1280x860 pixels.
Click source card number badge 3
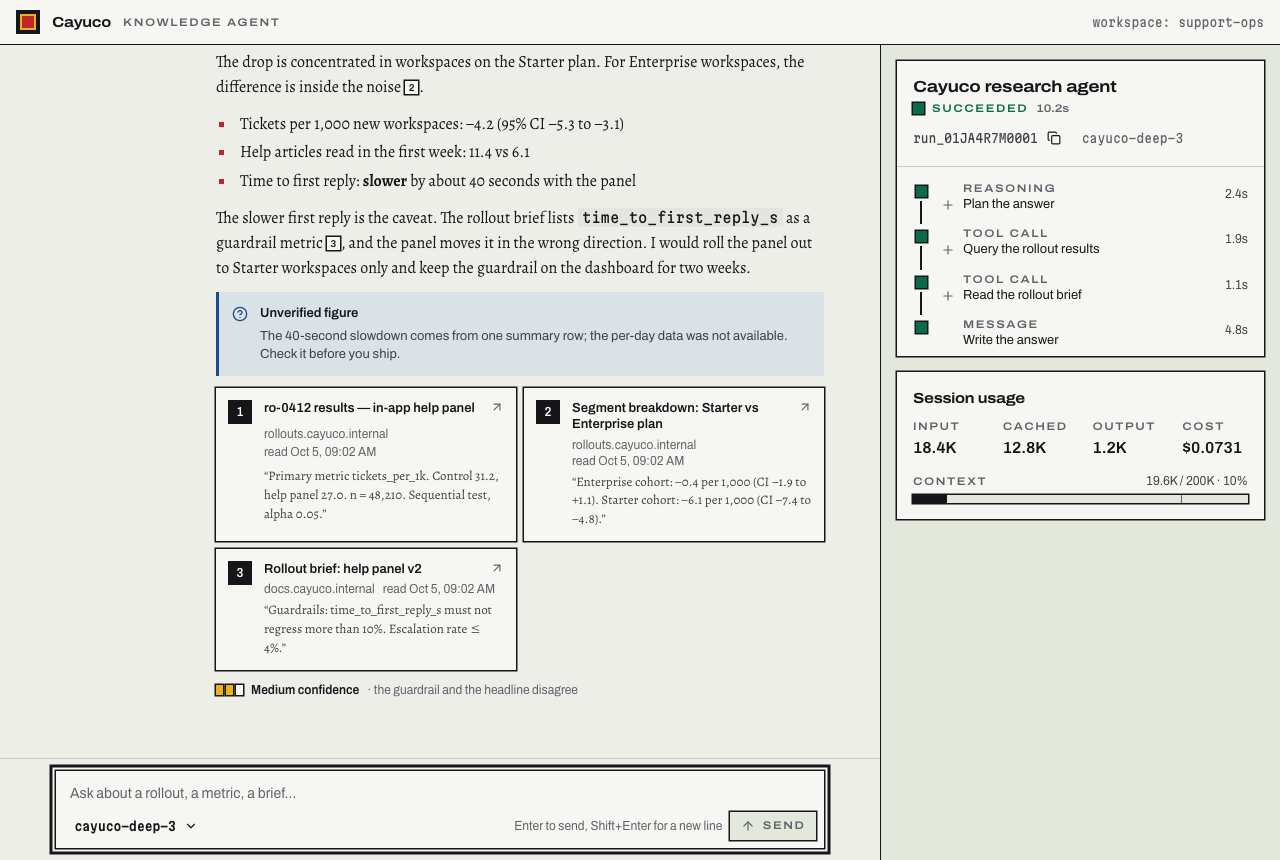tap(240, 573)
